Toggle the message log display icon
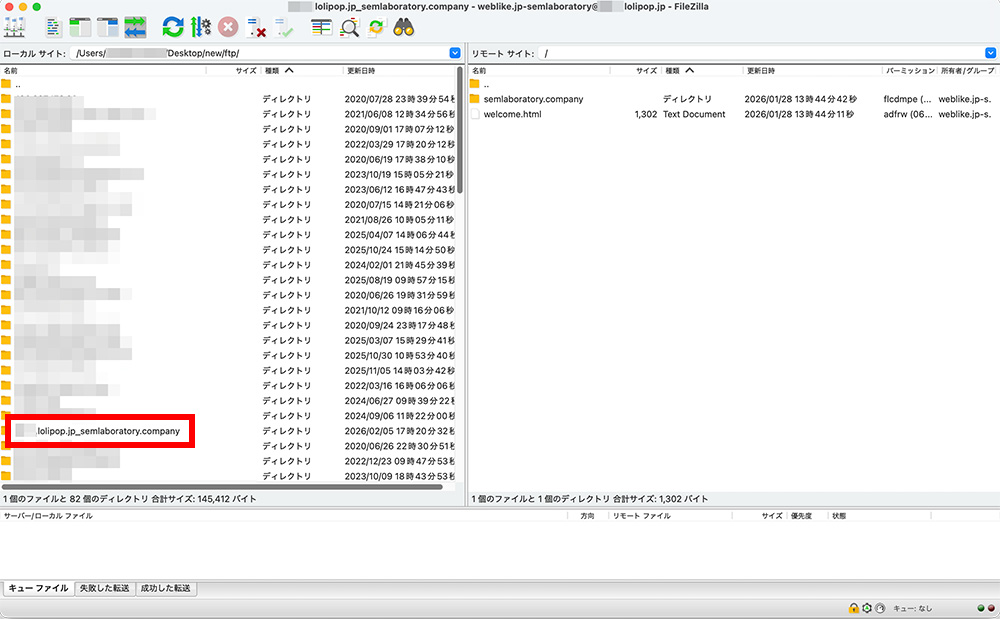This screenshot has height=619, width=1000. 54,27
